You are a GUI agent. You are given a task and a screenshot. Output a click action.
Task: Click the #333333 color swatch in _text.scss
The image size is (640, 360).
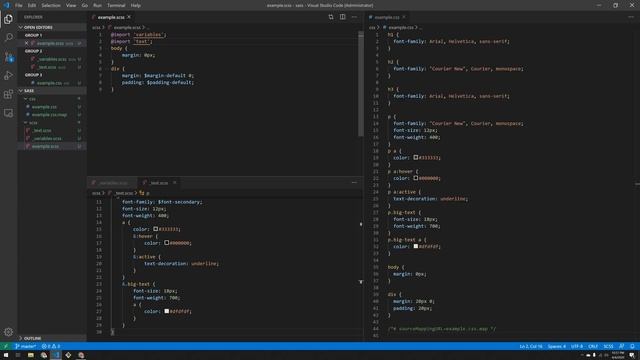point(156,229)
